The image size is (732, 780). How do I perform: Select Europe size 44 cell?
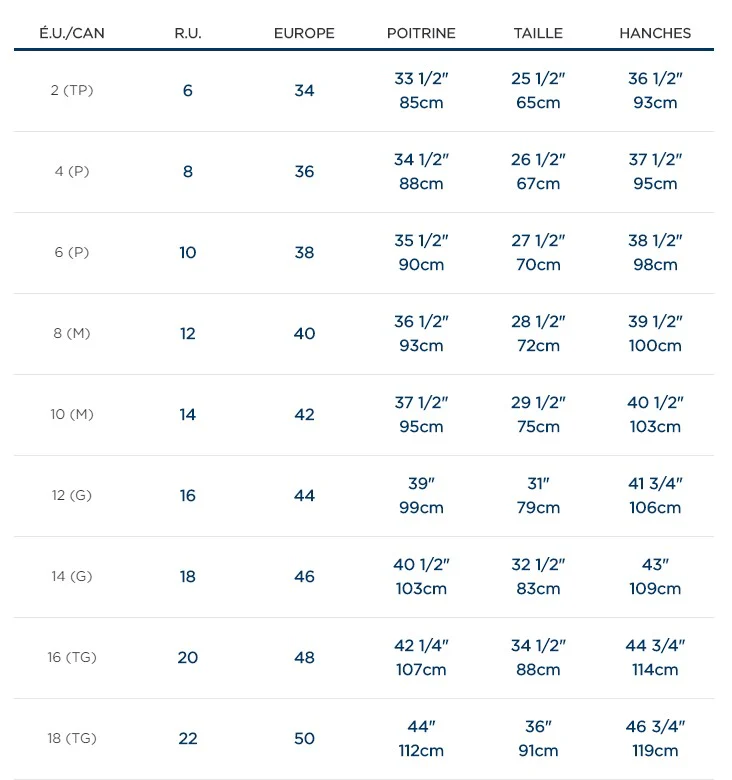pos(304,495)
